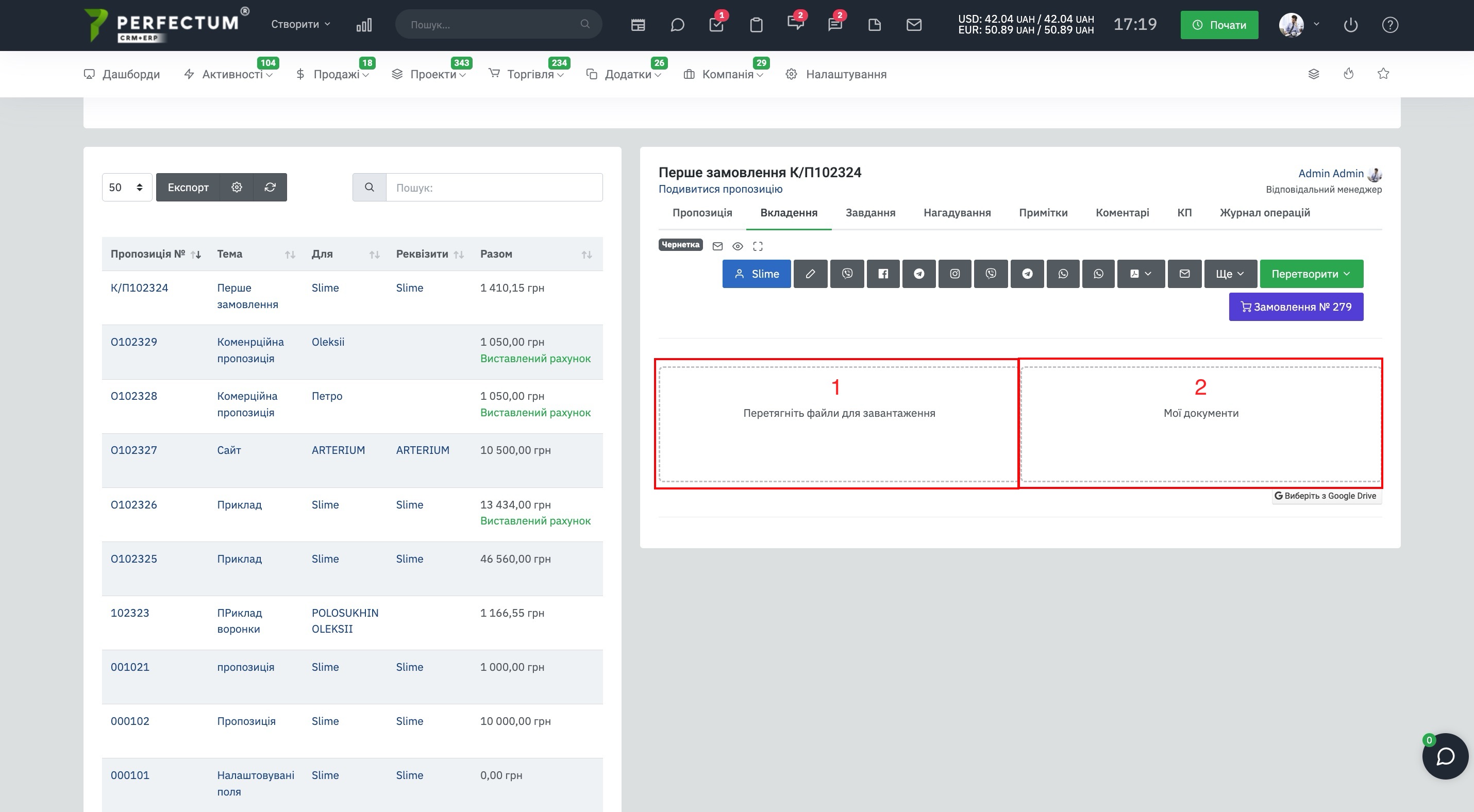Image resolution: width=1474 pixels, height=812 pixels.
Task: Click the Instagram icon button
Action: pyautogui.click(x=954, y=274)
